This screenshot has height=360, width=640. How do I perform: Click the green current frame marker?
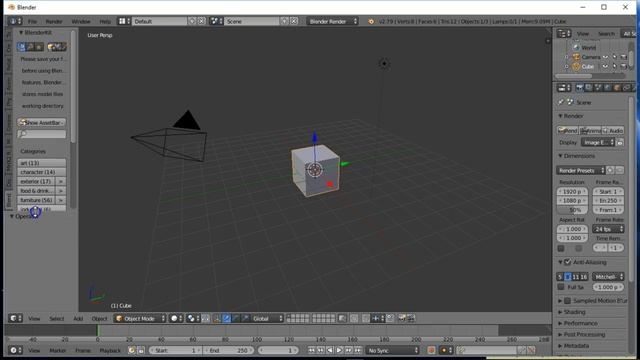point(98,330)
